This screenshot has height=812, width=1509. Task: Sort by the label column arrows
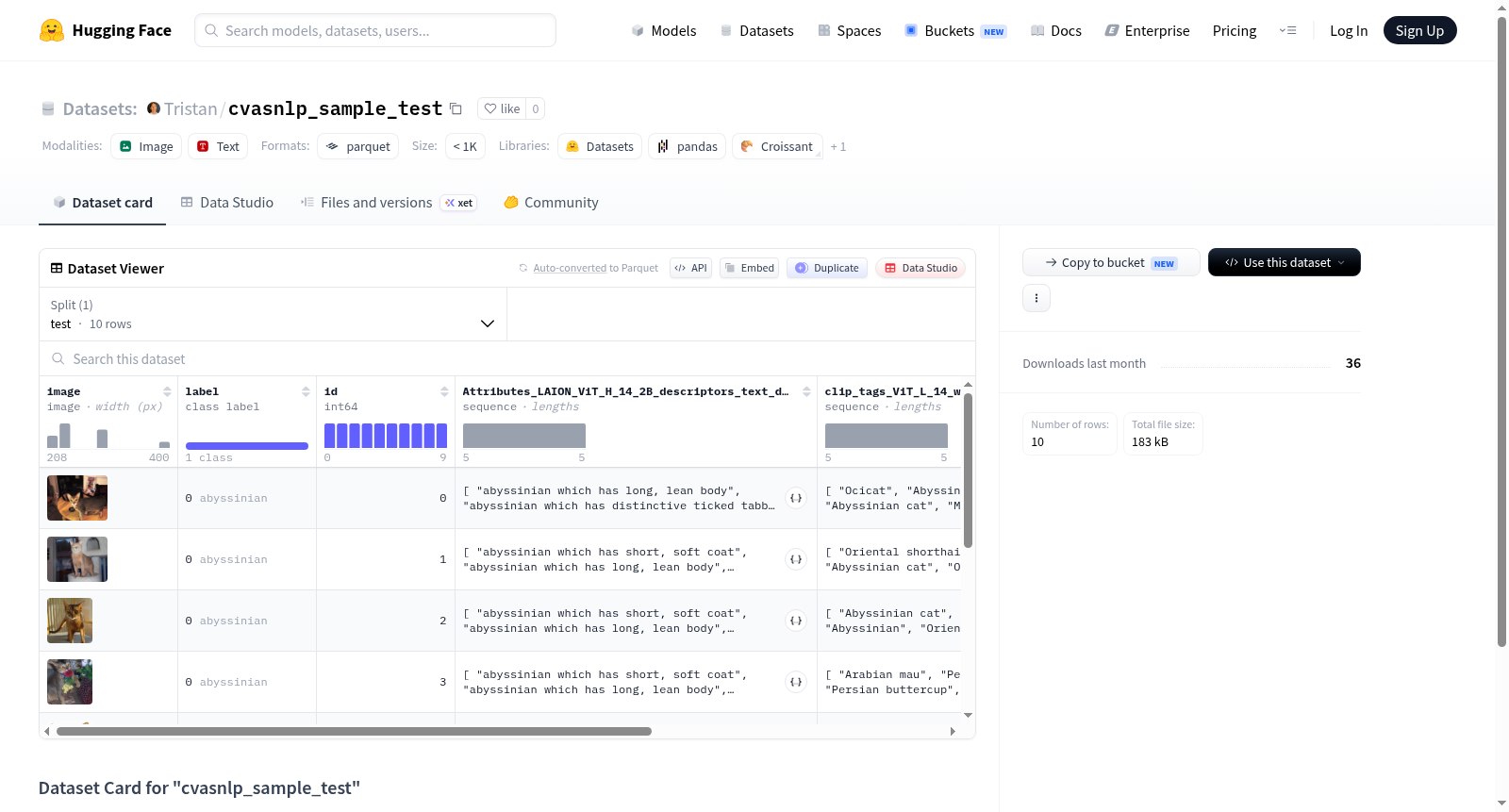click(306, 391)
